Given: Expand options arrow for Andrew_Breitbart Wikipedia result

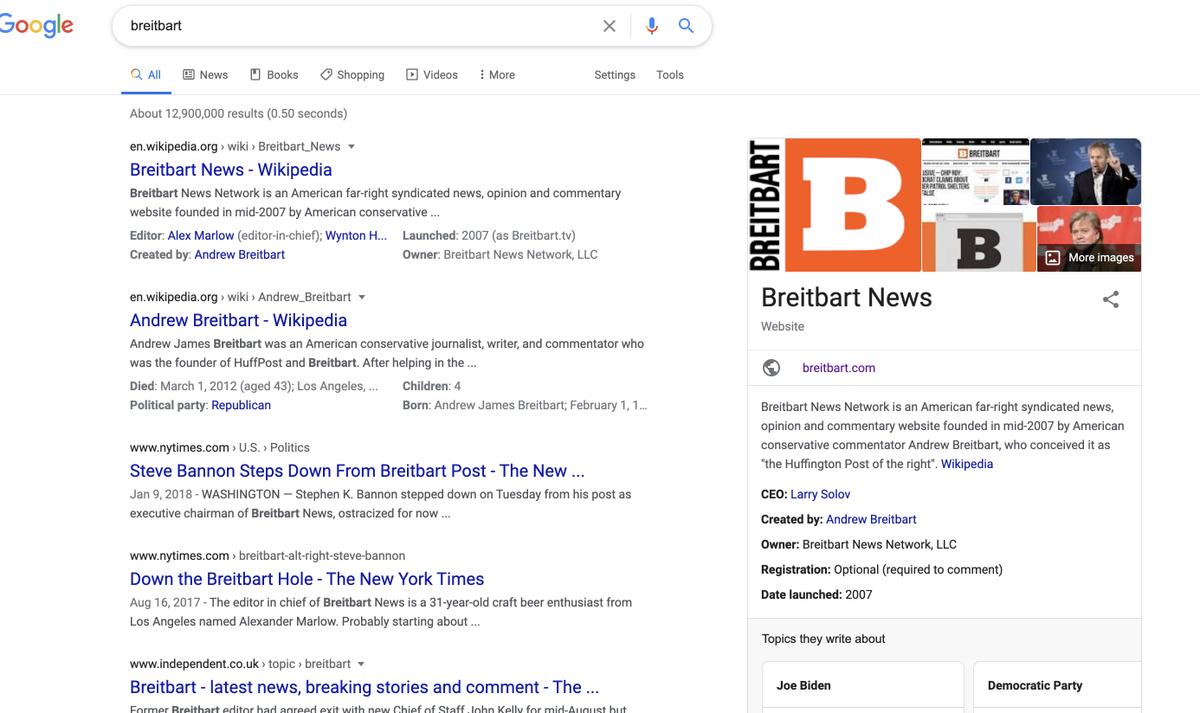Looking at the screenshot, I should [362, 297].
